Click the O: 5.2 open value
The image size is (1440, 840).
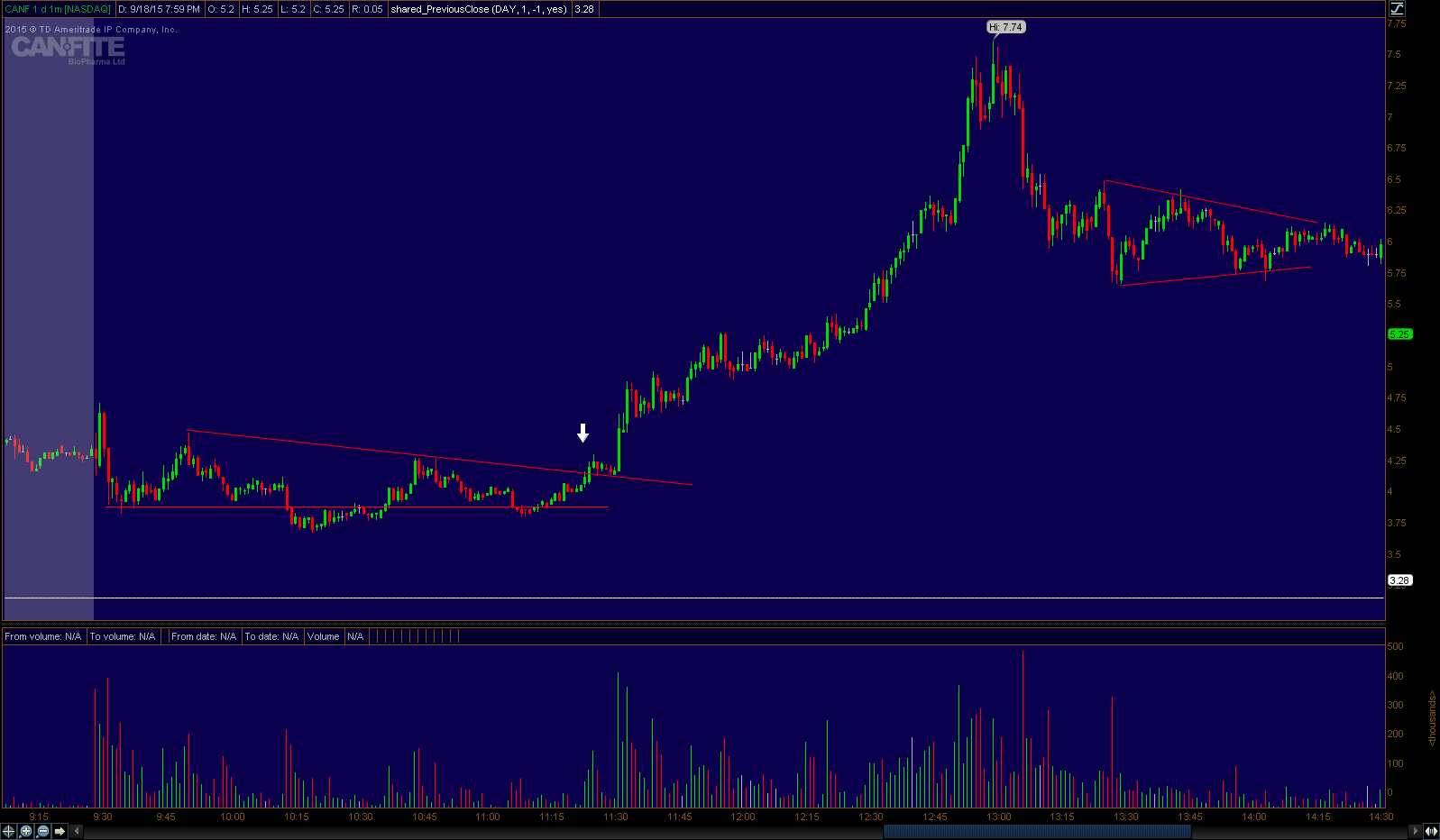[x=221, y=9]
